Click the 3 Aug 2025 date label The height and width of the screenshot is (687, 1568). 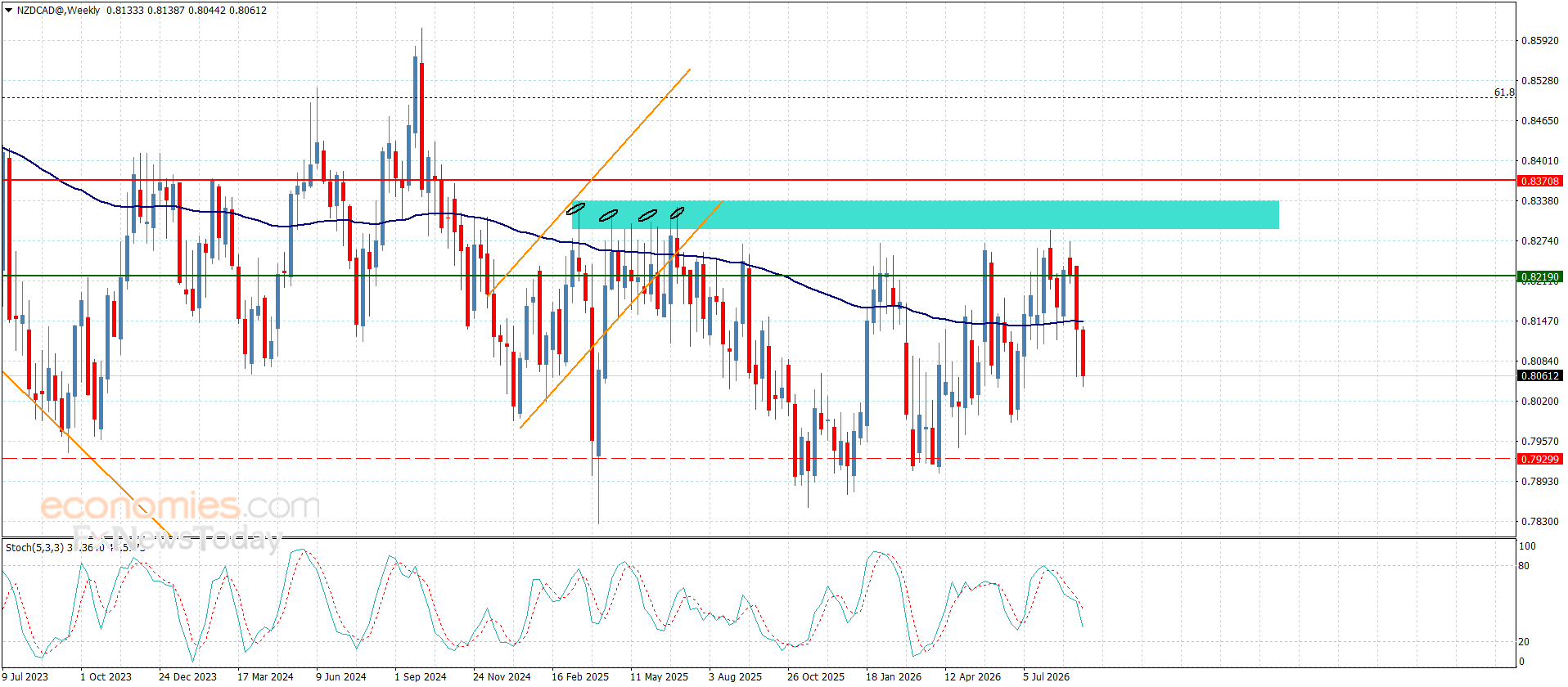click(x=735, y=676)
